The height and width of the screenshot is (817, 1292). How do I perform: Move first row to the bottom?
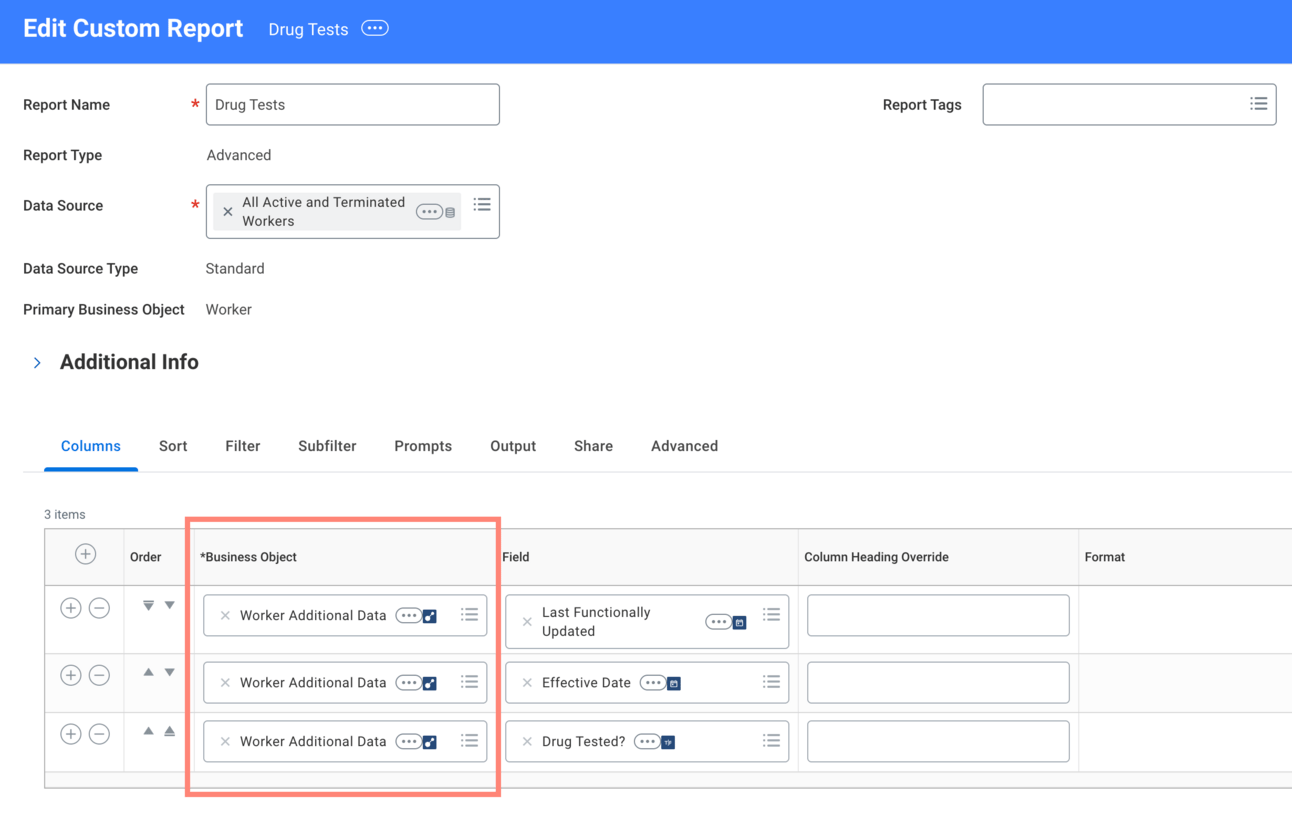(148, 606)
